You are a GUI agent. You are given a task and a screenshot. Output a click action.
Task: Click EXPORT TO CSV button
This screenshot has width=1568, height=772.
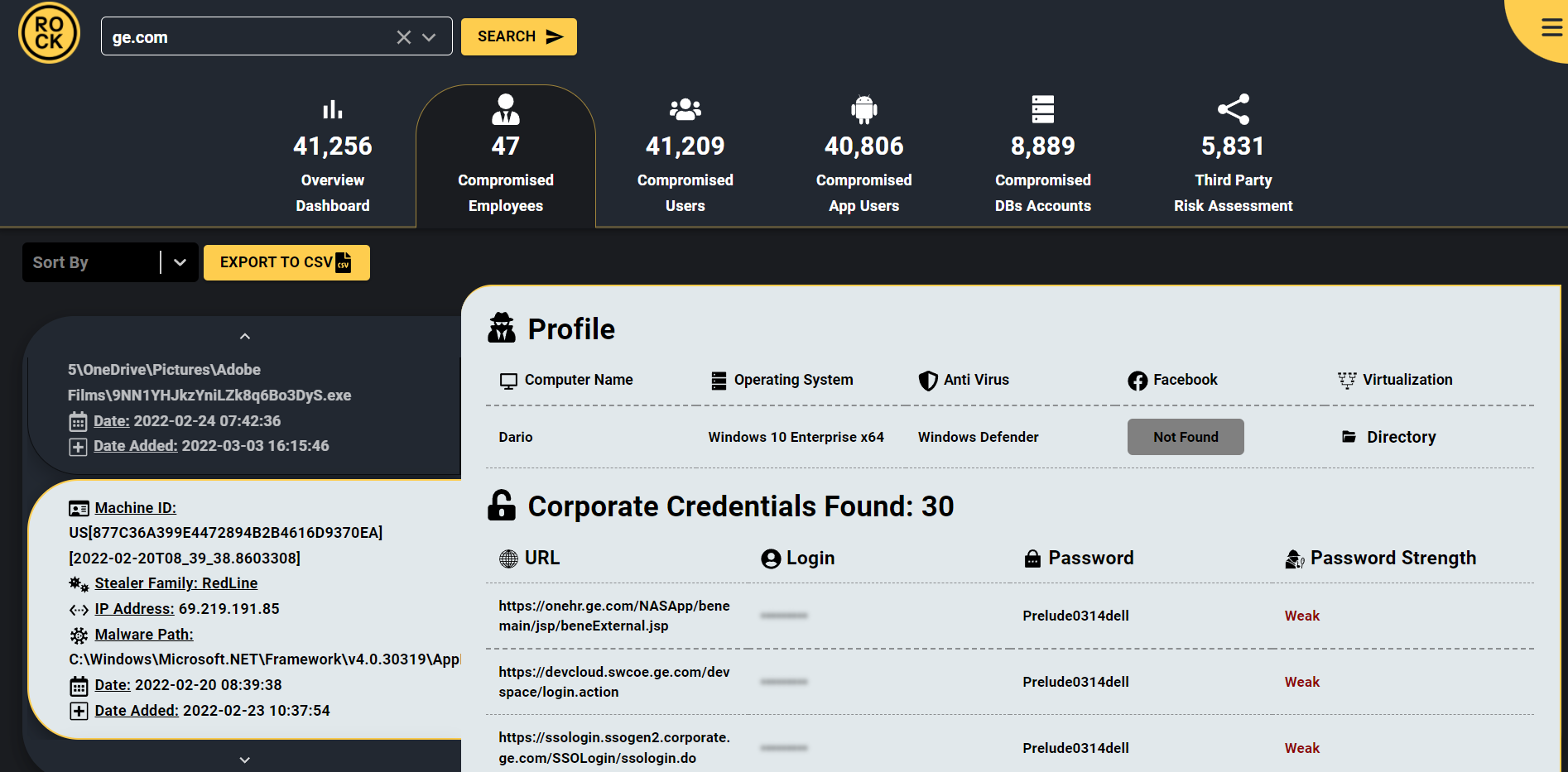286,262
